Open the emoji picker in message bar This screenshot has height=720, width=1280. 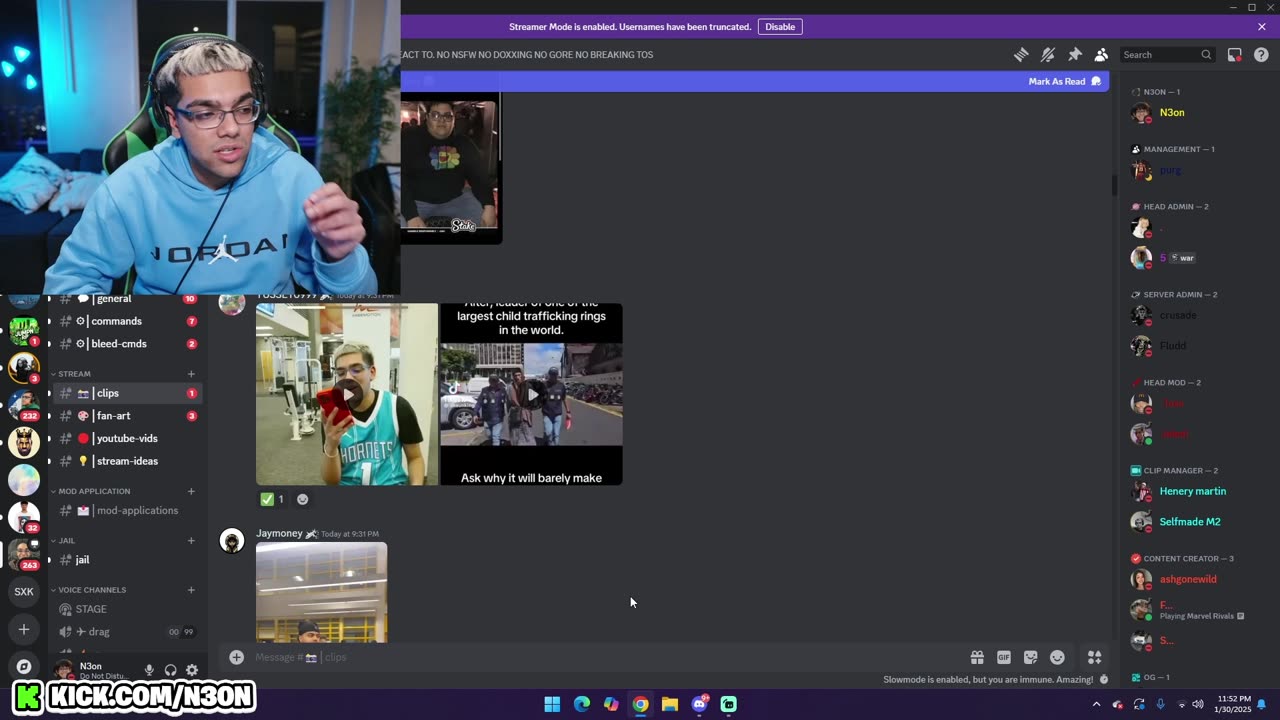1058,657
